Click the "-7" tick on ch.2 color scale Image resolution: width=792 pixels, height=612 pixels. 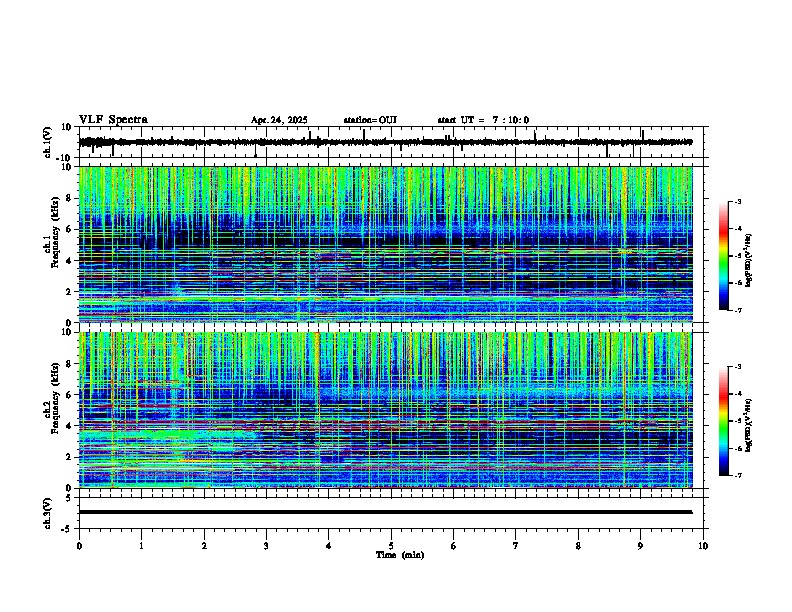coord(738,475)
